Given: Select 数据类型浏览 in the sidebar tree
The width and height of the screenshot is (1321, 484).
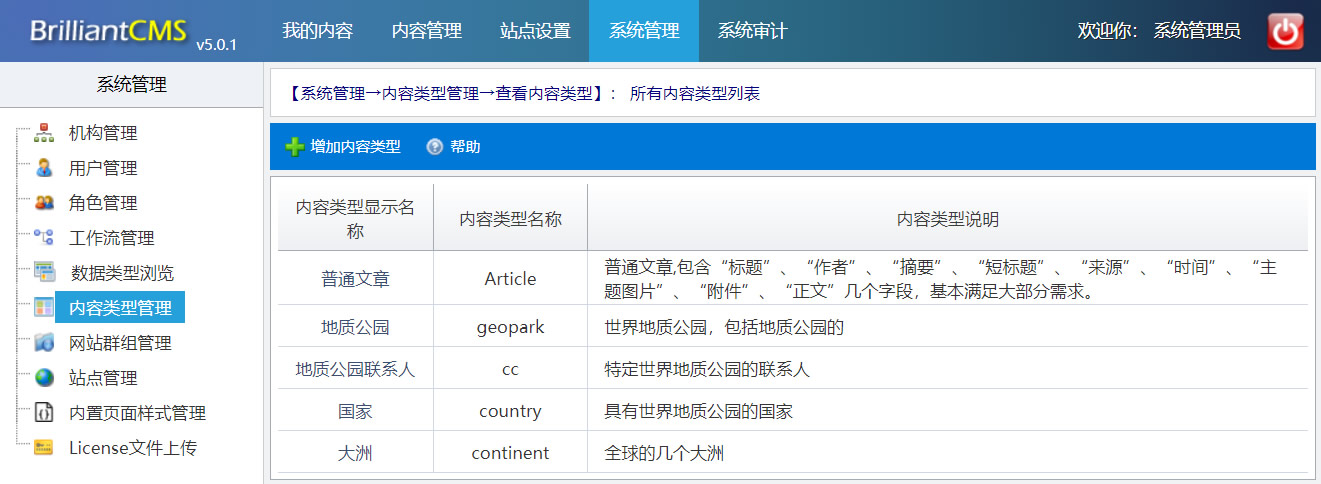Looking at the screenshot, I should tap(122, 273).
